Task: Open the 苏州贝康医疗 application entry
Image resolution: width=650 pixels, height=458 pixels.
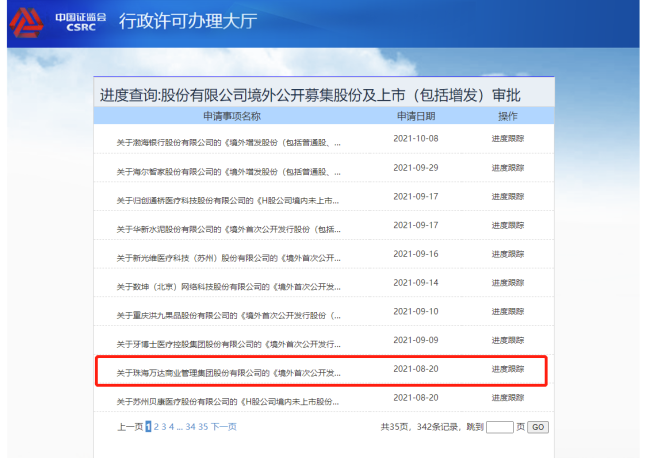Action: [228, 402]
